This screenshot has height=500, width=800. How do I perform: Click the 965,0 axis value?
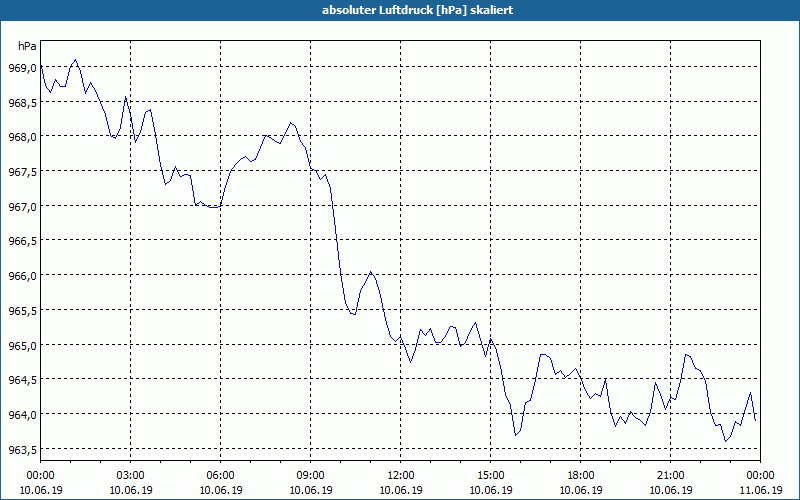pyautogui.click(x=23, y=346)
